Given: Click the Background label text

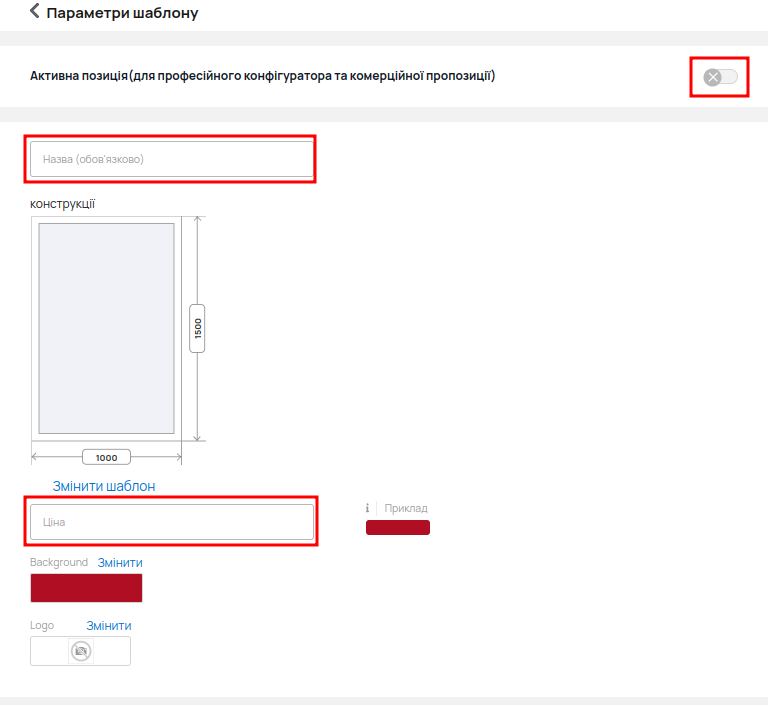Looking at the screenshot, I should (x=59, y=562).
